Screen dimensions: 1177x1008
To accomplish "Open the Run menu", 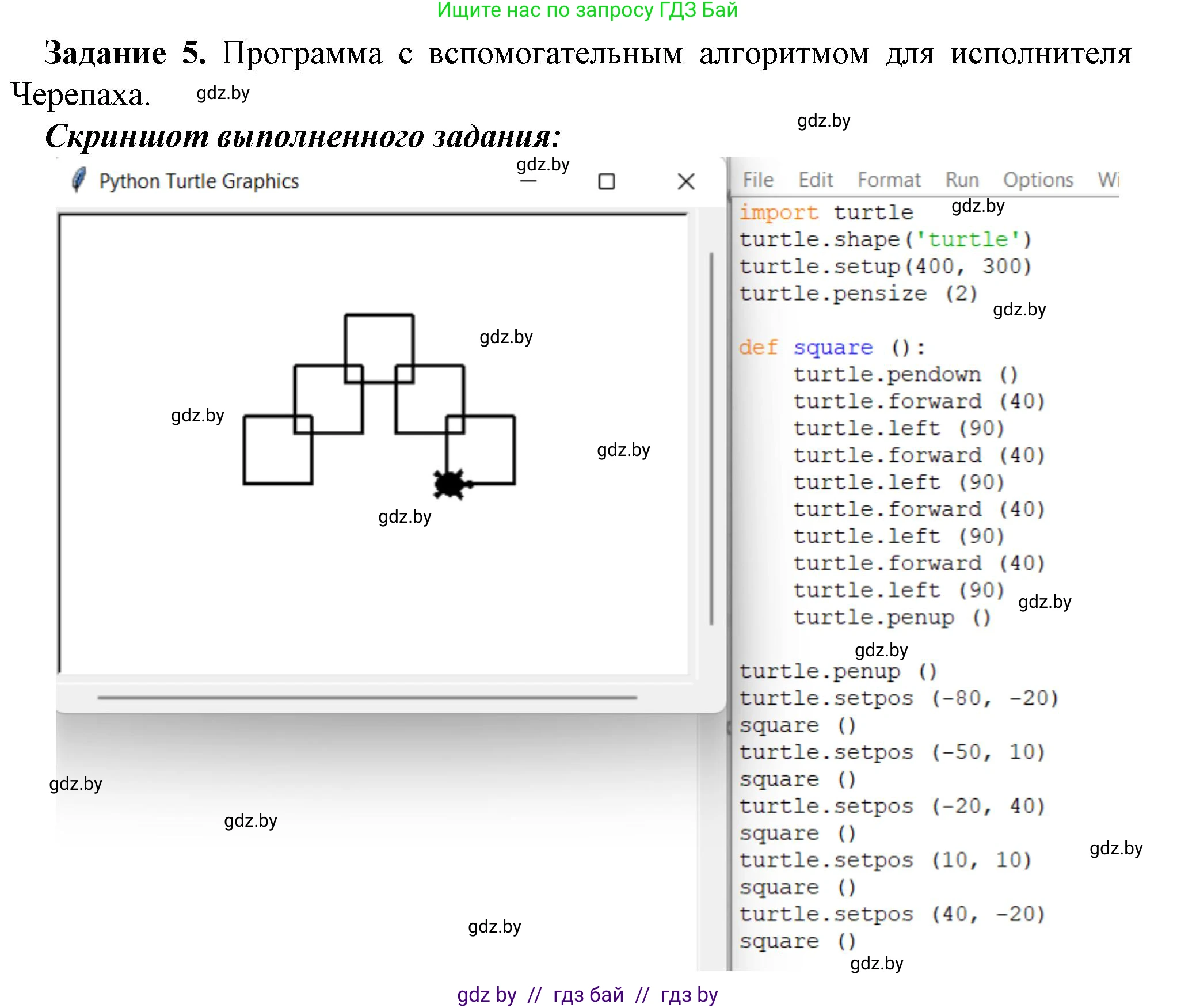I will 961,180.
